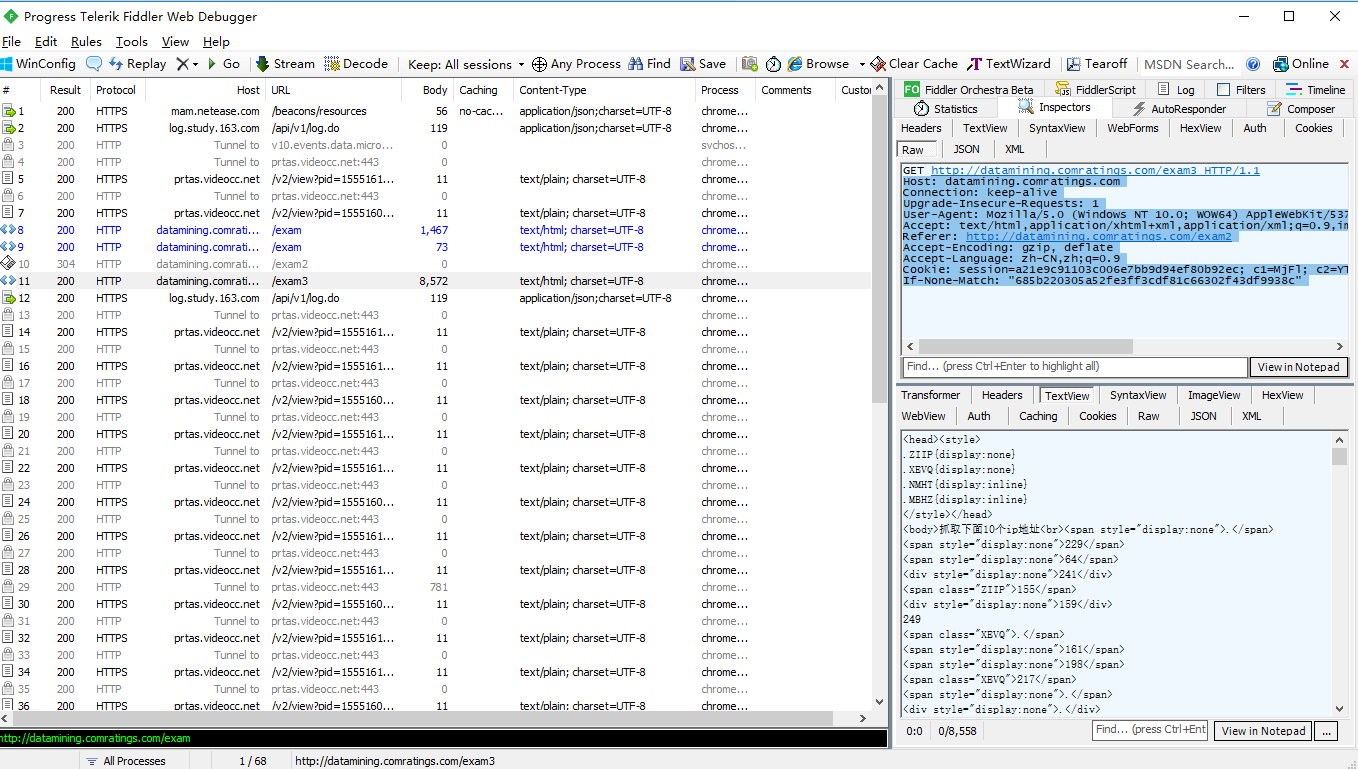Close the toolbar with the red X

(1342, 64)
